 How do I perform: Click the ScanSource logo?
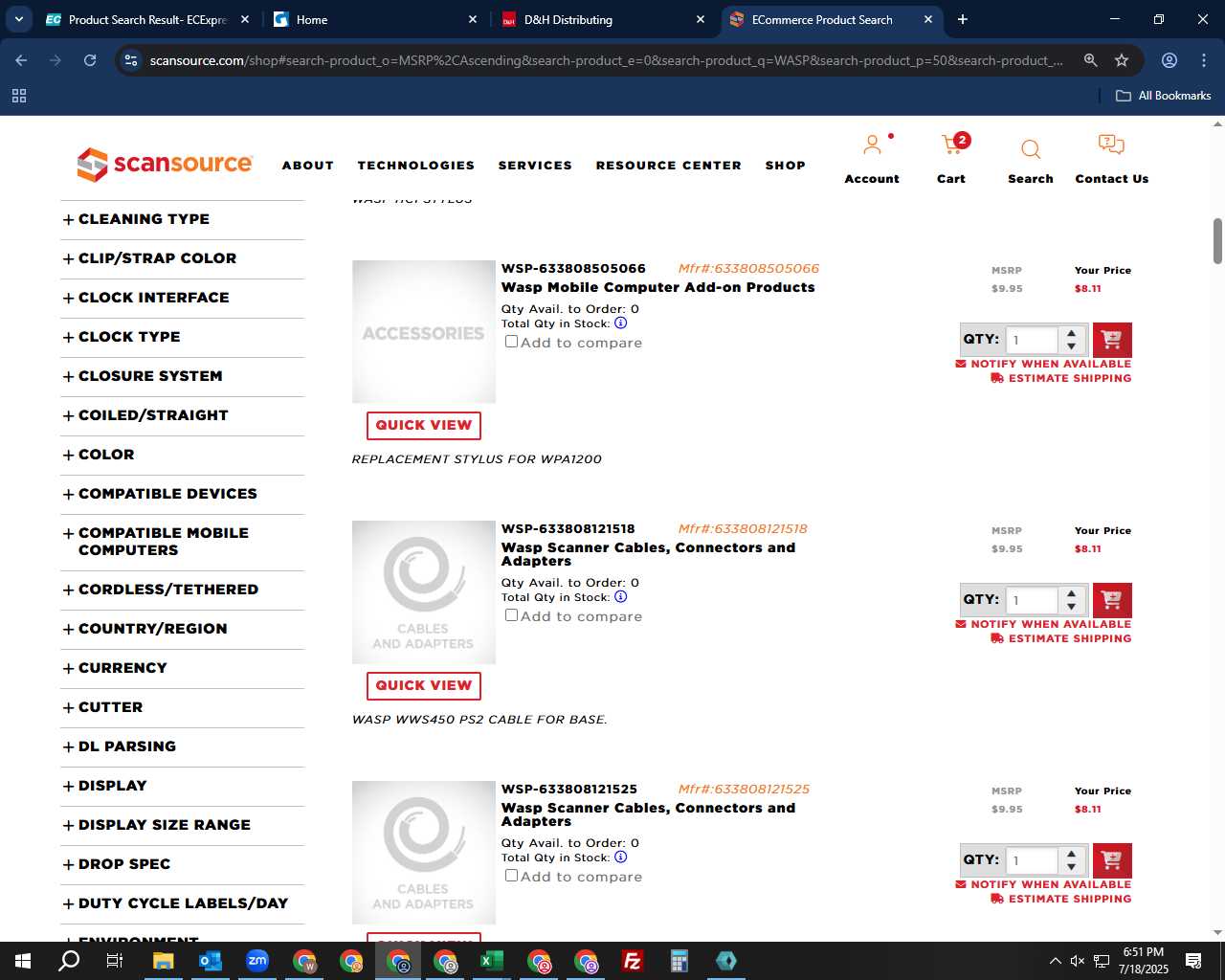[x=165, y=164]
